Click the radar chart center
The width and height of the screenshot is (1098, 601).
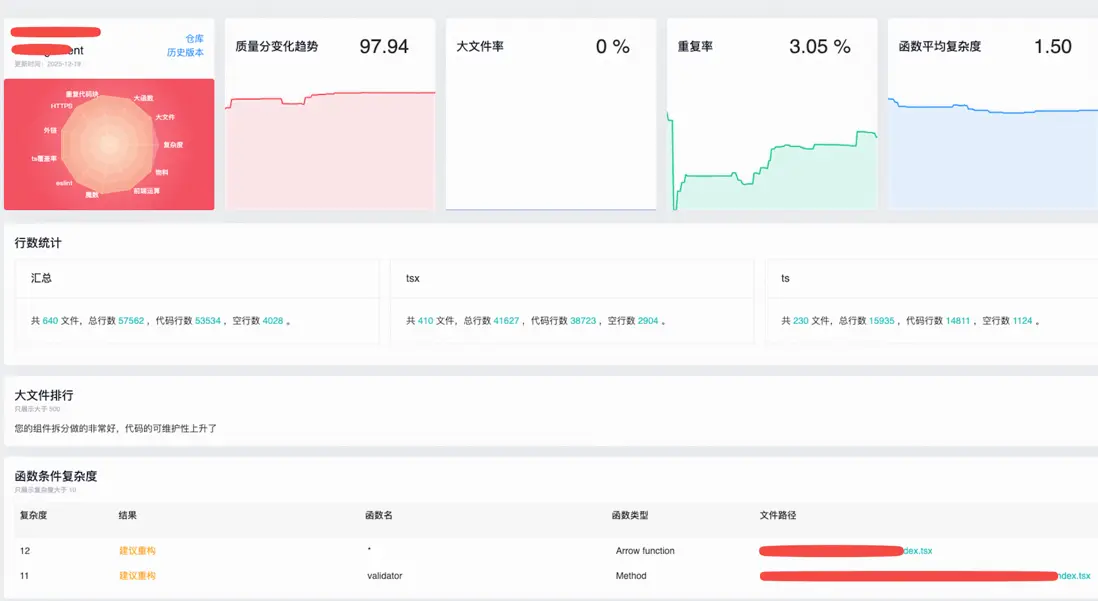[109, 144]
